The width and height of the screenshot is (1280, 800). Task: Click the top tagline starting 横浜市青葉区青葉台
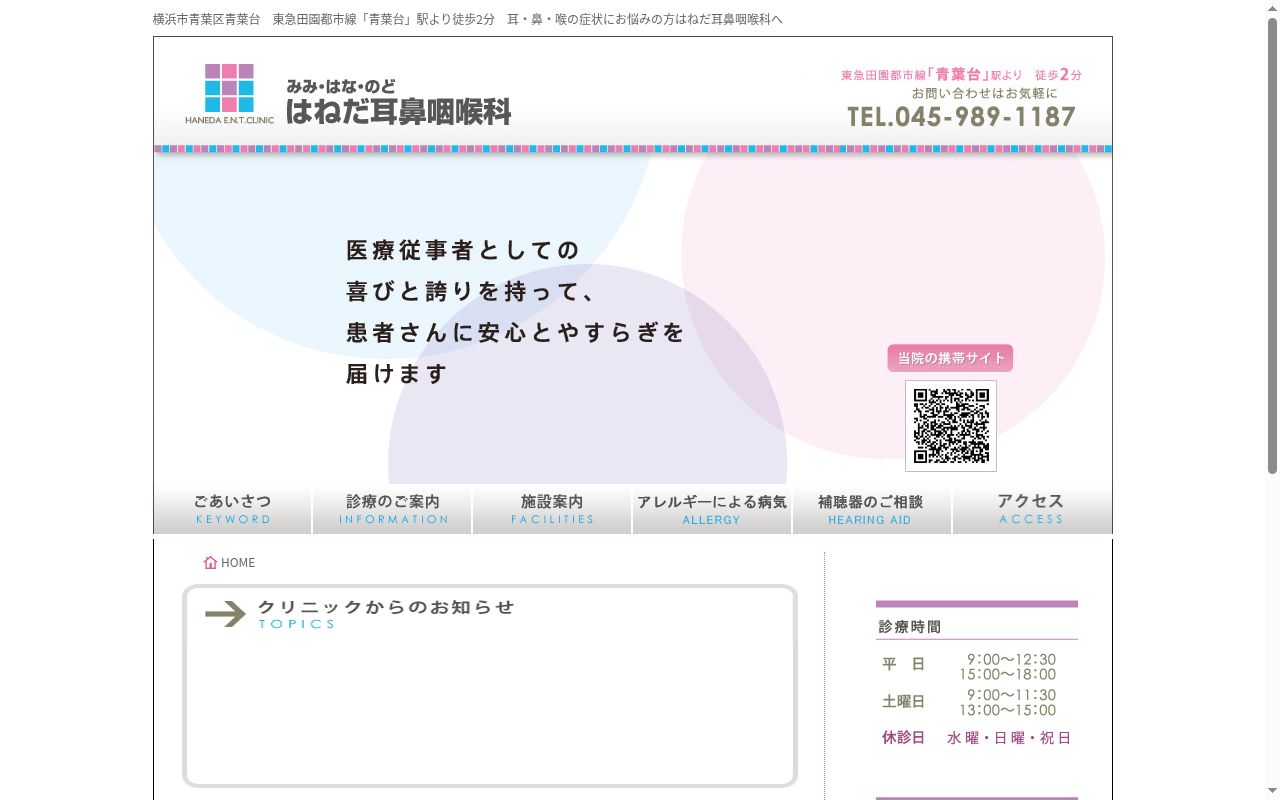(x=468, y=19)
